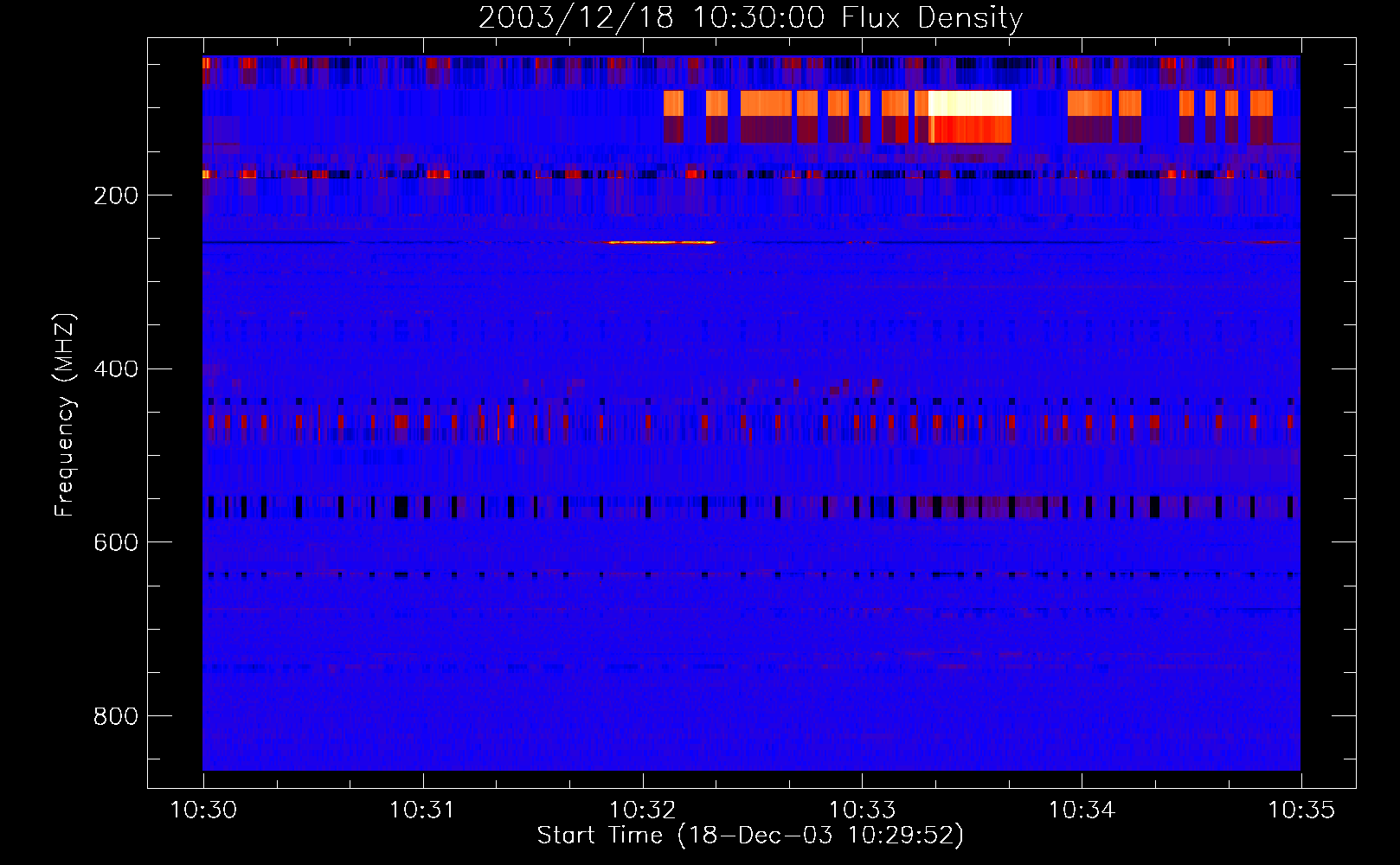
Task: Click the 10:32 time tick label
Action: (642, 810)
